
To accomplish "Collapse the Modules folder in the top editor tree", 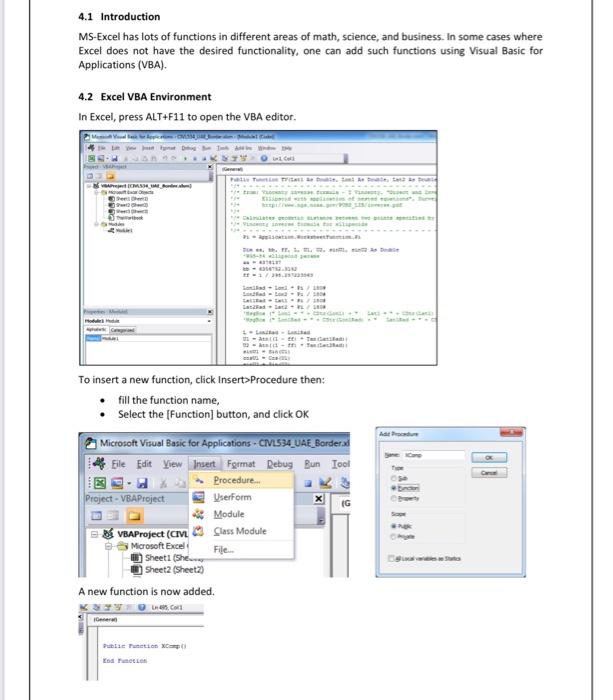I will (x=96, y=224).
